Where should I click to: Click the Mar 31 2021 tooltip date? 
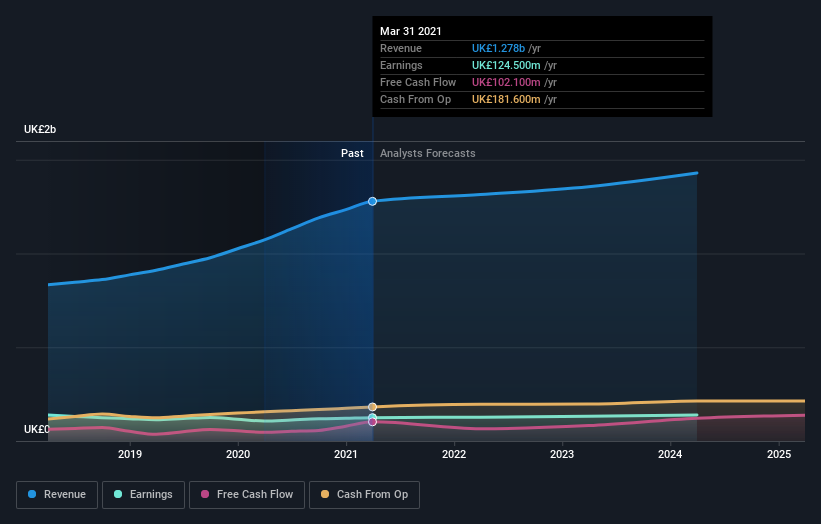click(x=410, y=31)
